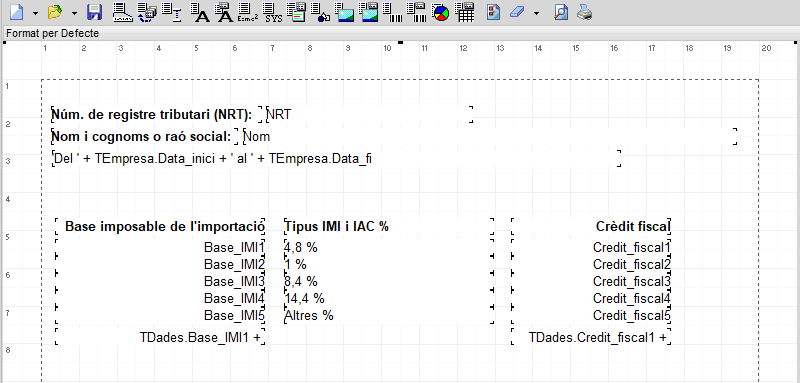The height and width of the screenshot is (383, 800).
Task: Click ruler mark 10 on the horizontal ruler
Action: pos(387,48)
